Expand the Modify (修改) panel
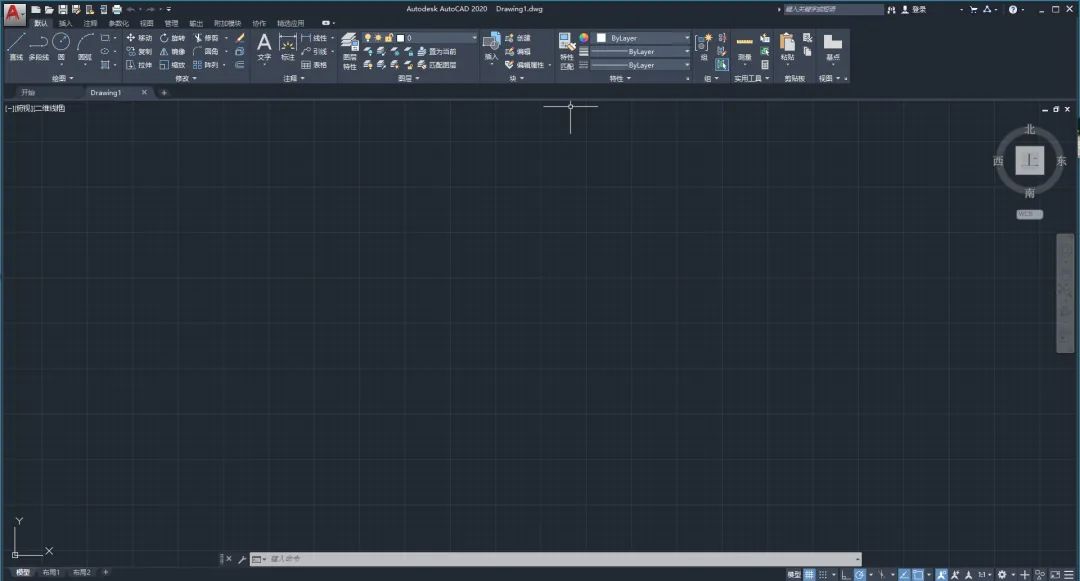The width and height of the screenshot is (1080, 581). pos(186,78)
